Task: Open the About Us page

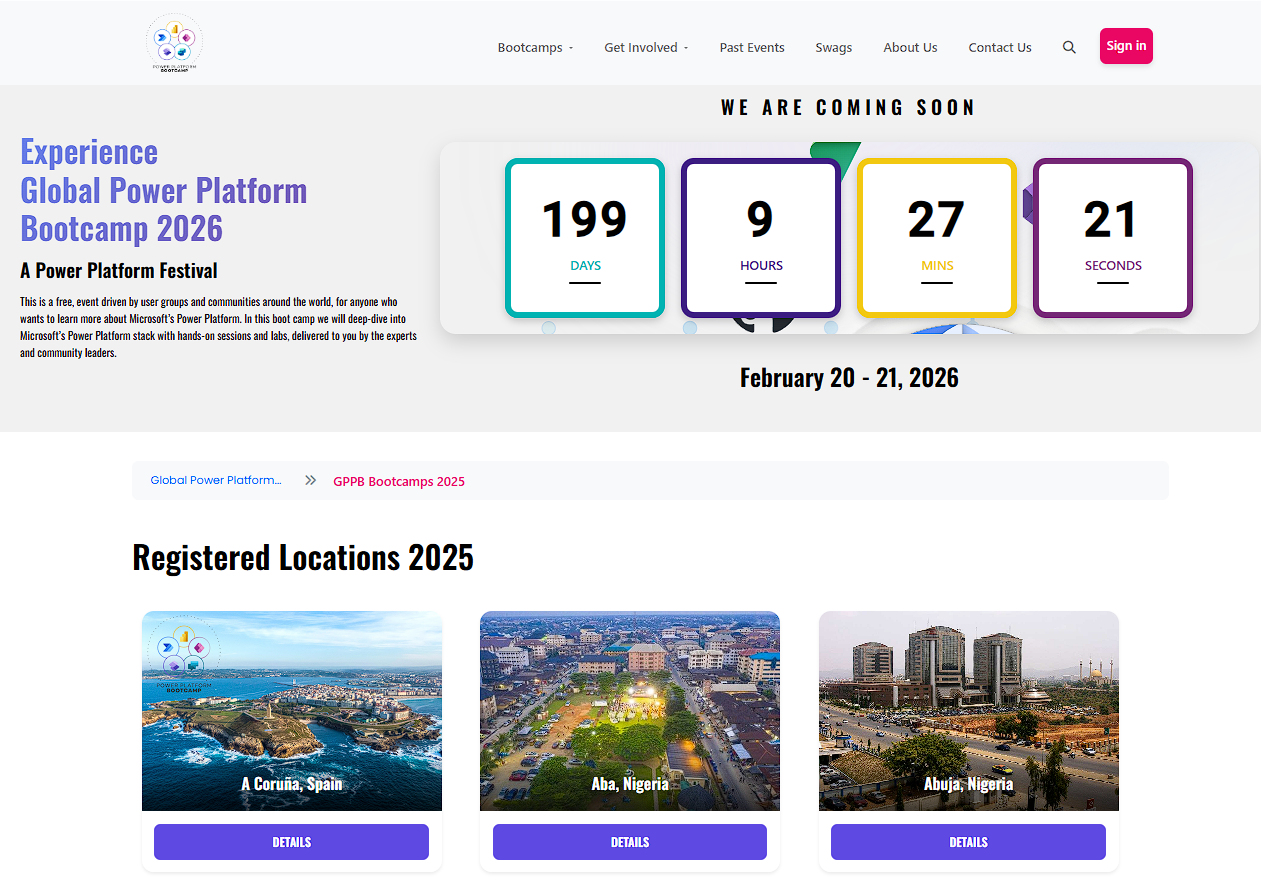Action: click(x=910, y=47)
